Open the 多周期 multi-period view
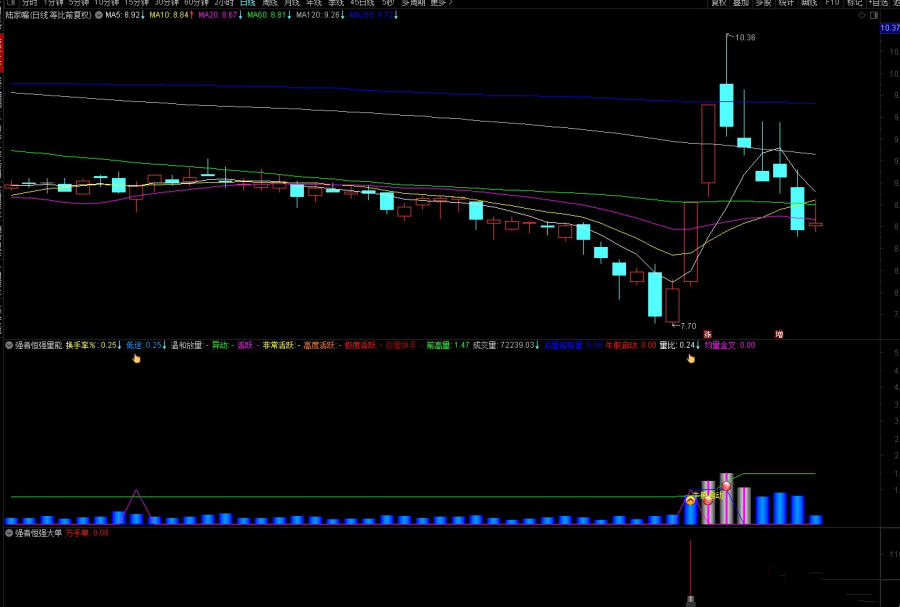This screenshot has height=607, width=900. click(x=412, y=4)
